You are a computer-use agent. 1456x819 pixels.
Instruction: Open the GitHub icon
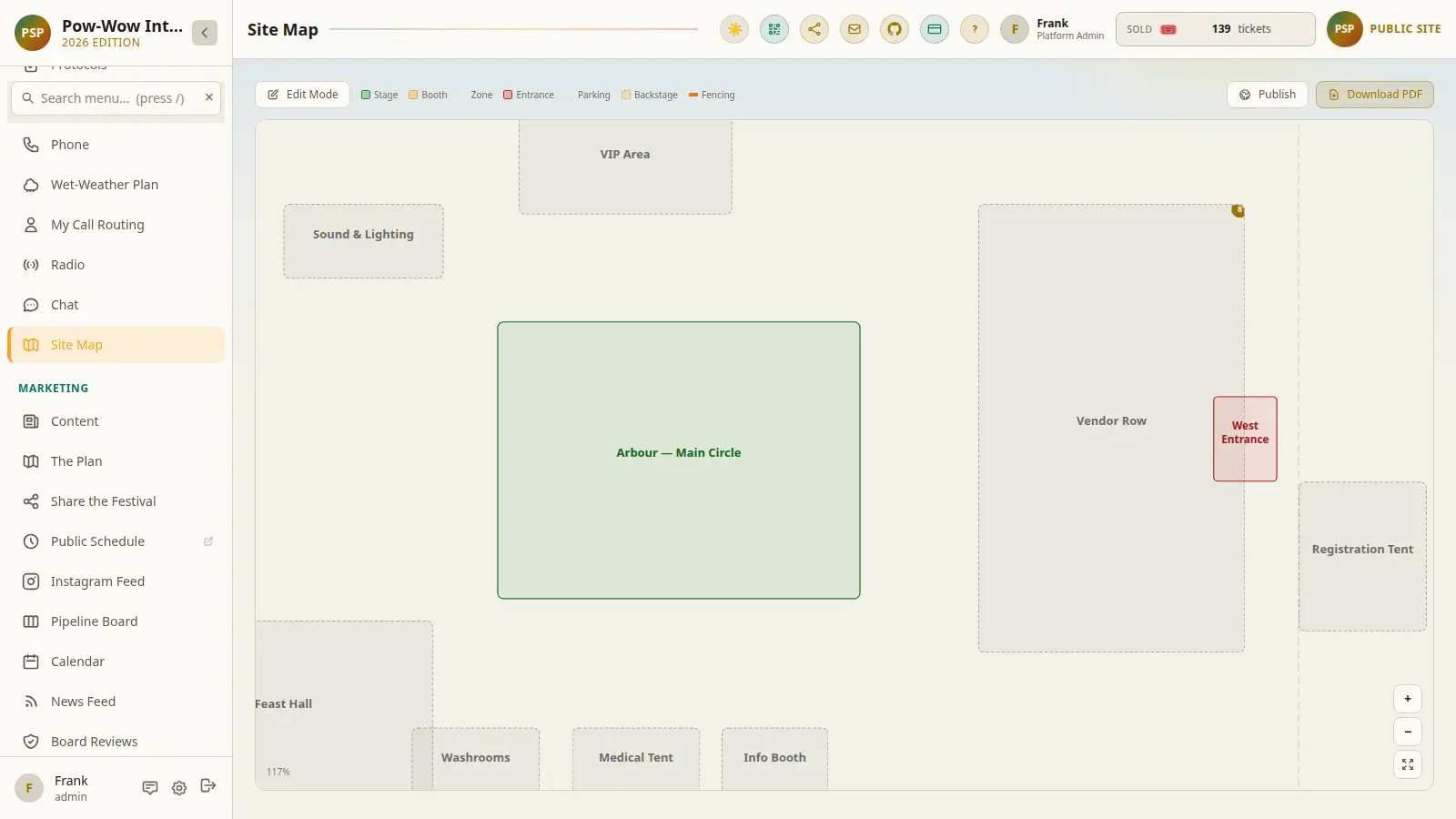(x=895, y=29)
